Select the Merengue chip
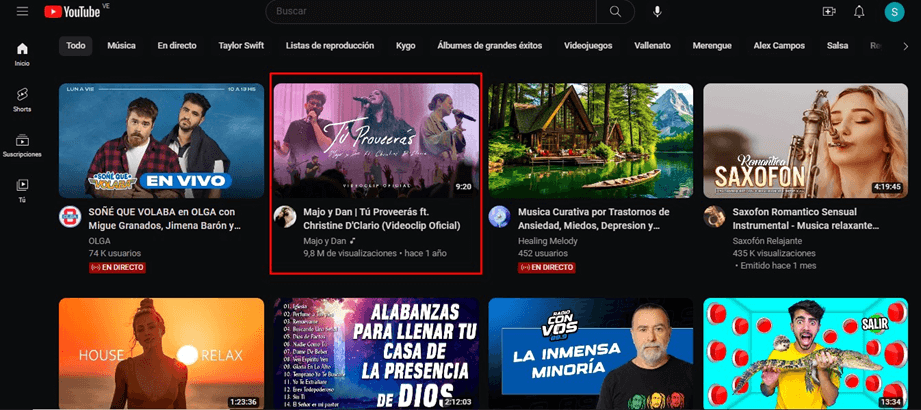The height and width of the screenshot is (410, 921). (712, 46)
